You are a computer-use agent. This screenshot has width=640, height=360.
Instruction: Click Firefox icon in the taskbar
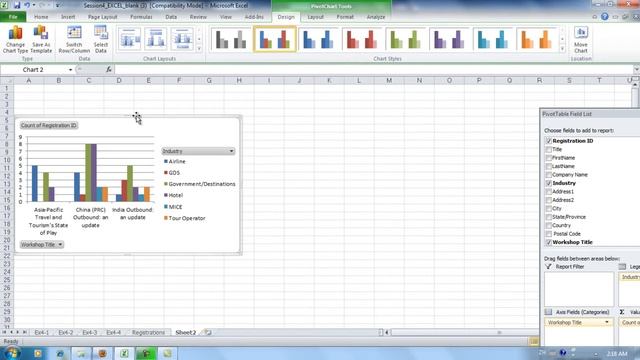click(102, 353)
